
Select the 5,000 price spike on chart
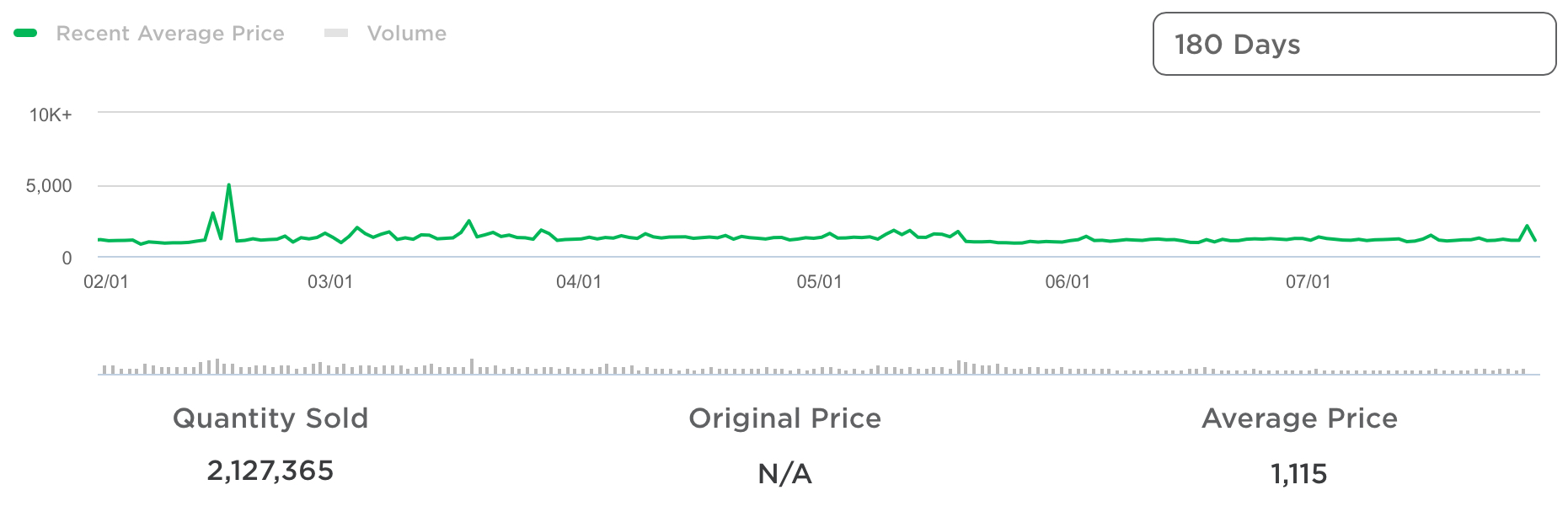[229, 185]
